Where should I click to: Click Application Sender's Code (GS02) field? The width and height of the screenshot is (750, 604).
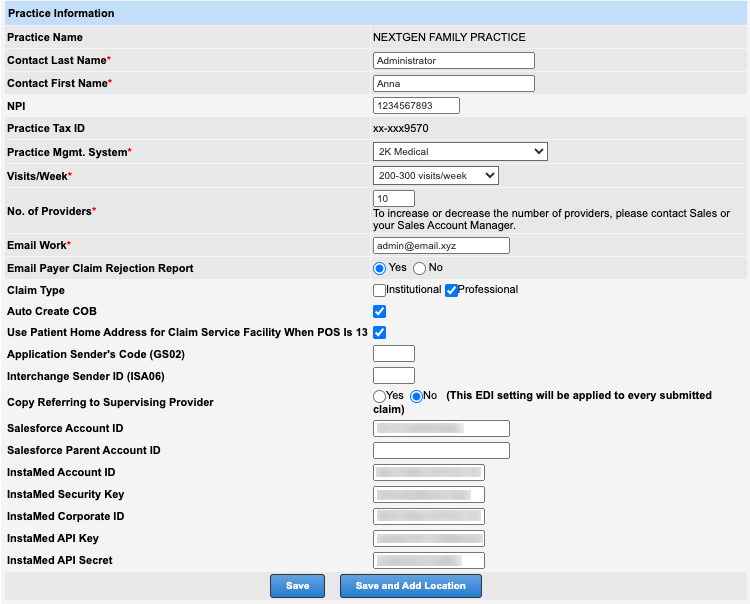click(x=393, y=354)
